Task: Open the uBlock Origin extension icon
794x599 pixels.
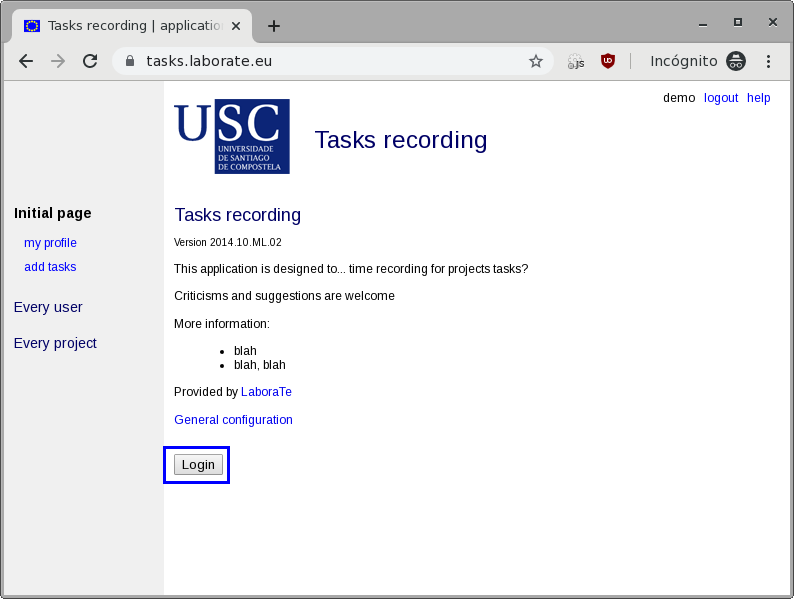Action: pos(607,61)
